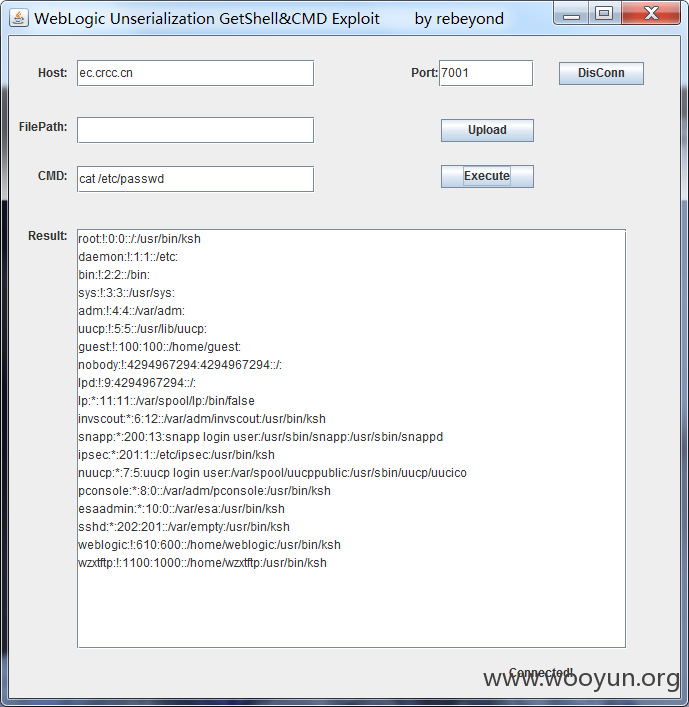This screenshot has height=707, width=689.
Task: Click the lpd:!:9 result line
Action: coord(137,383)
